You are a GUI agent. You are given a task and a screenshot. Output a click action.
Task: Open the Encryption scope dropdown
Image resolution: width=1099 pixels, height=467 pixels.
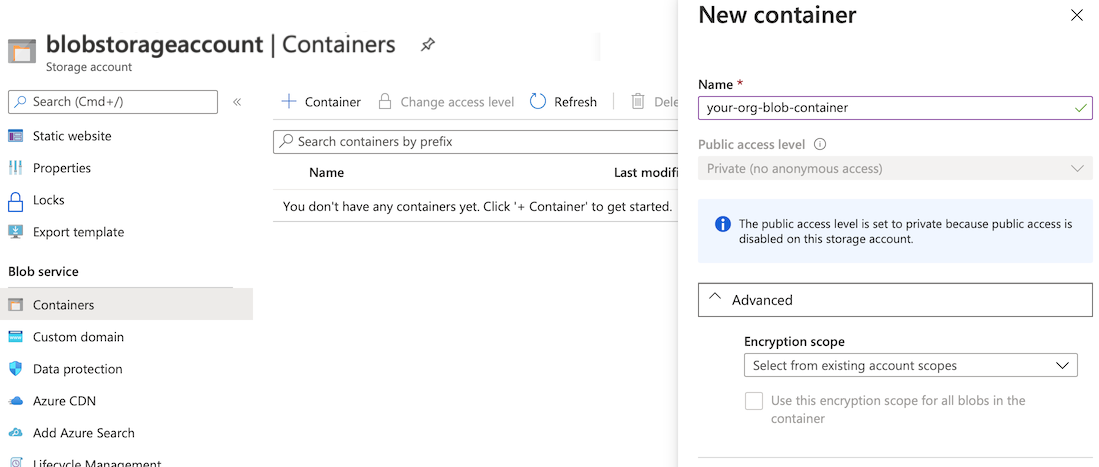pos(910,366)
